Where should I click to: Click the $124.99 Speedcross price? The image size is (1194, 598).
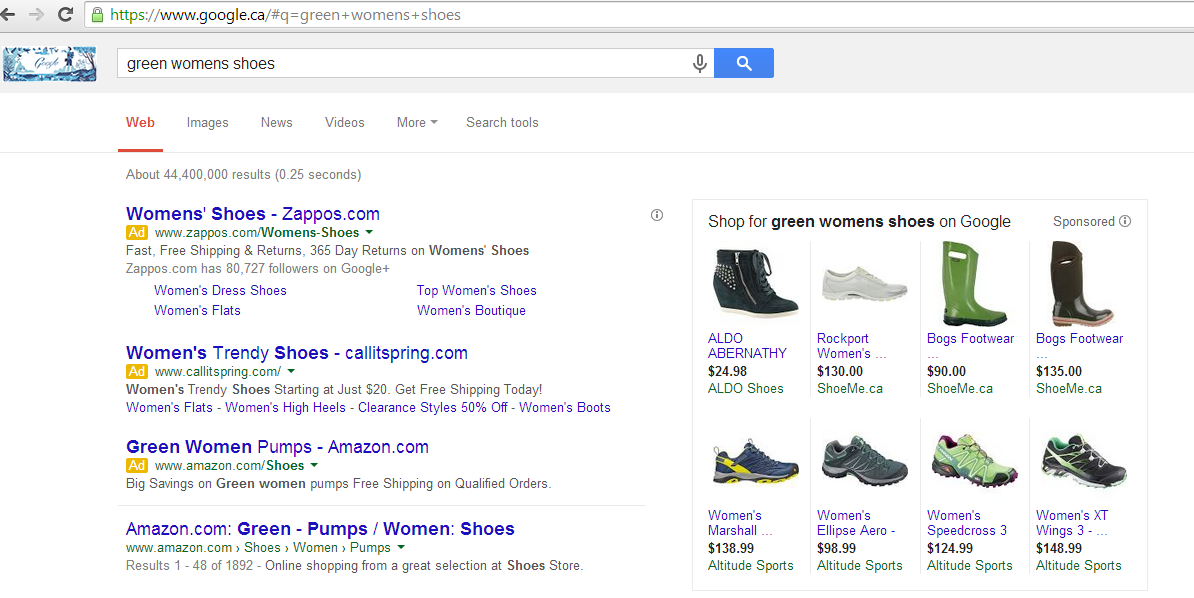click(950, 548)
